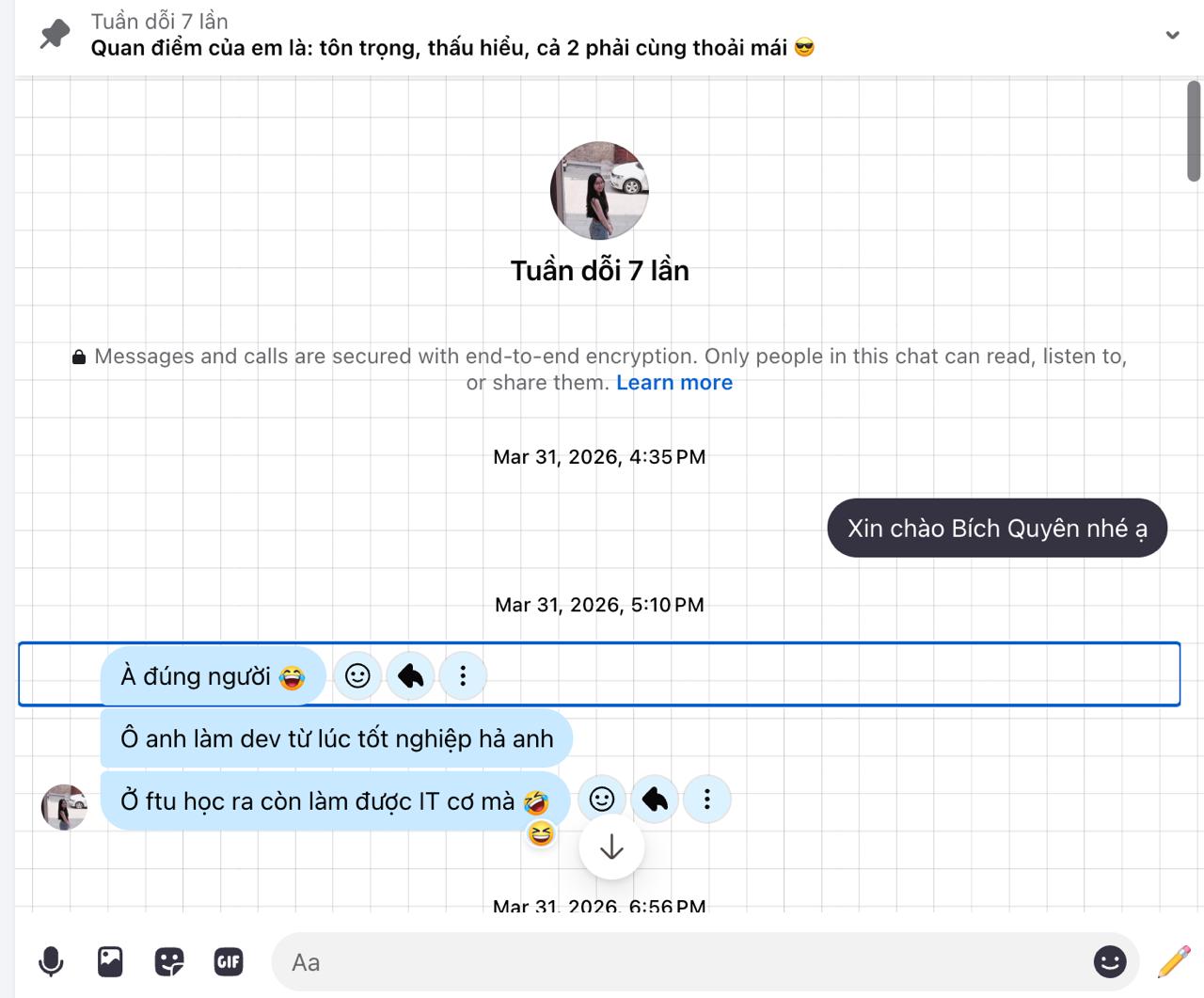
Task: Click the small sender avatar beside messages
Action: [x=64, y=807]
